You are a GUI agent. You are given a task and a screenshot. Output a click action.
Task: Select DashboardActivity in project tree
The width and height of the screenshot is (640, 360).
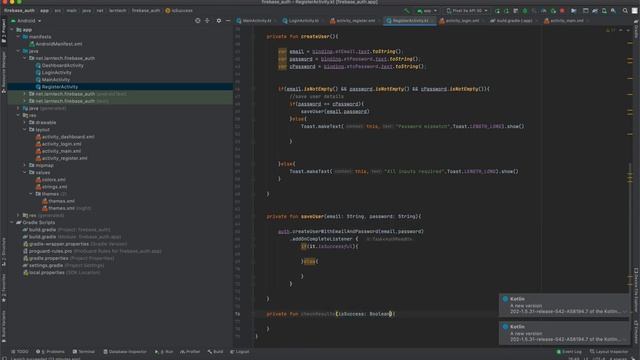pyautogui.click(x=59, y=65)
